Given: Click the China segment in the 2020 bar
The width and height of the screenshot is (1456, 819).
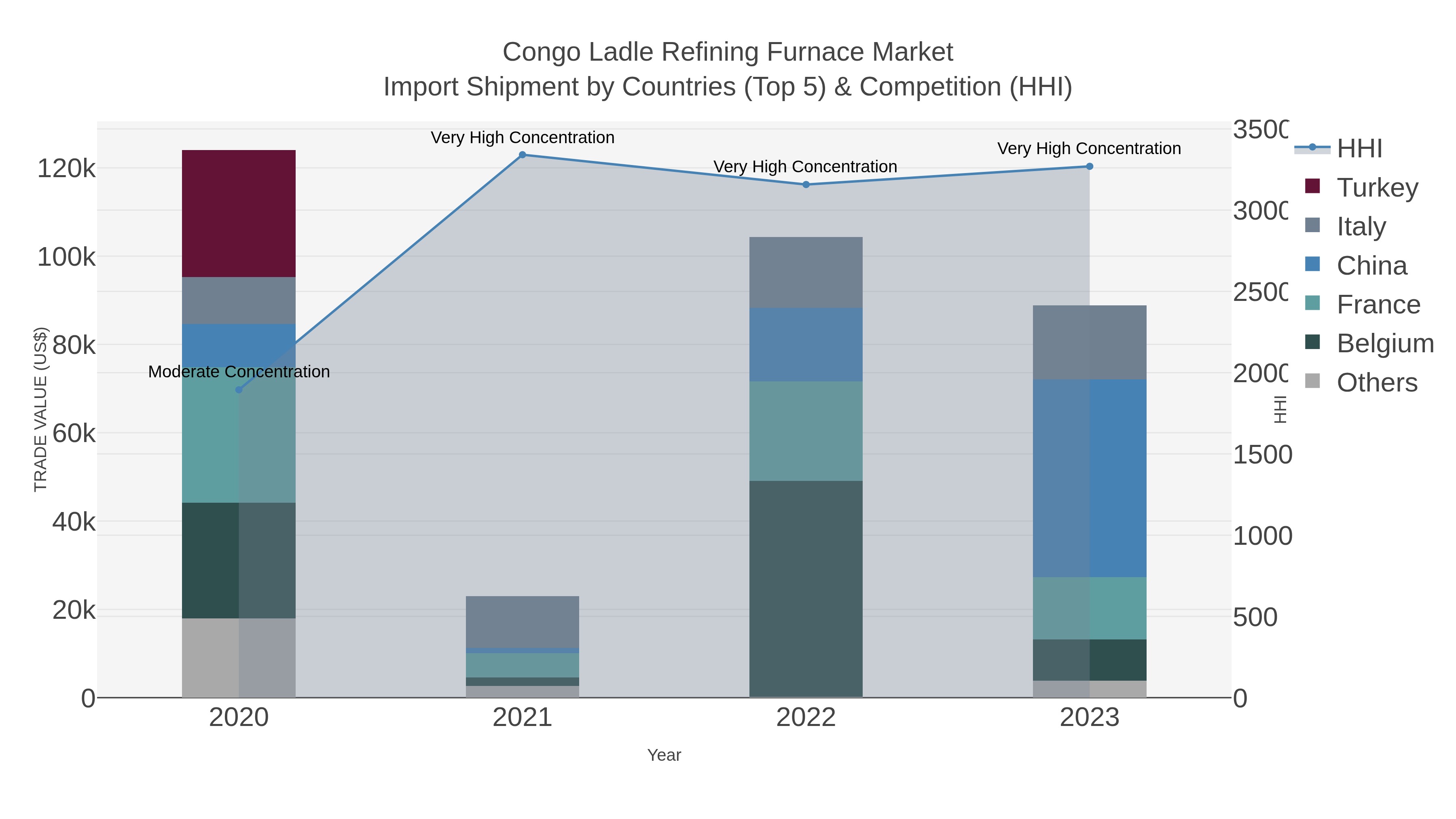Looking at the screenshot, I should tap(239, 347).
